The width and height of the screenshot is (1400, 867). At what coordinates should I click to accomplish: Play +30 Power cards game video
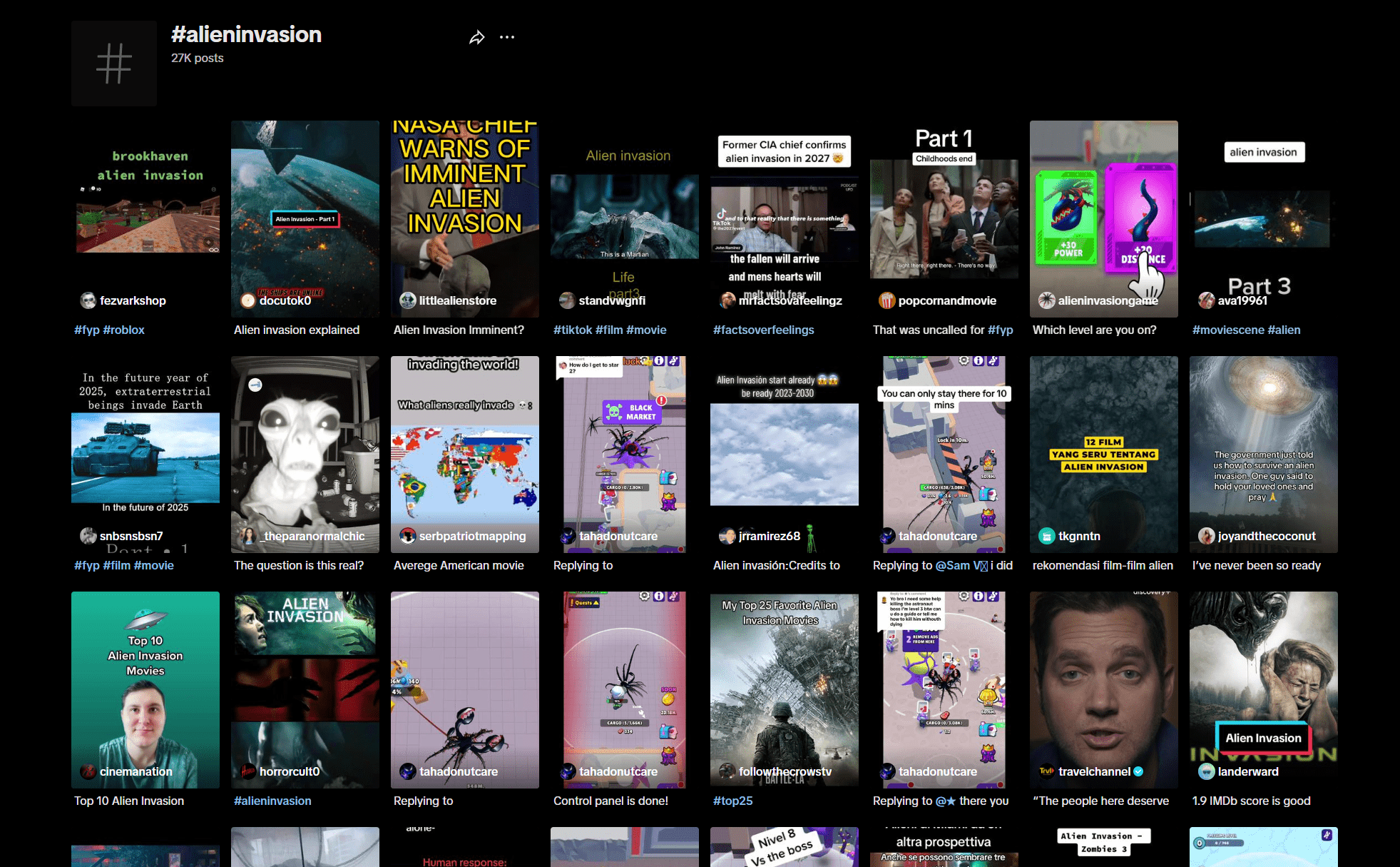(1104, 219)
